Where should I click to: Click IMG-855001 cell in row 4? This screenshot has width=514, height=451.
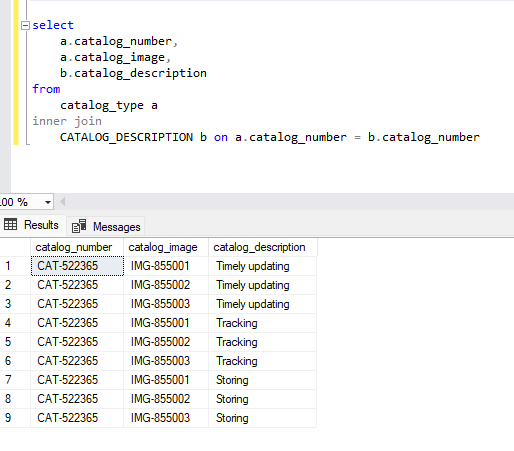(x=166, y=323)
